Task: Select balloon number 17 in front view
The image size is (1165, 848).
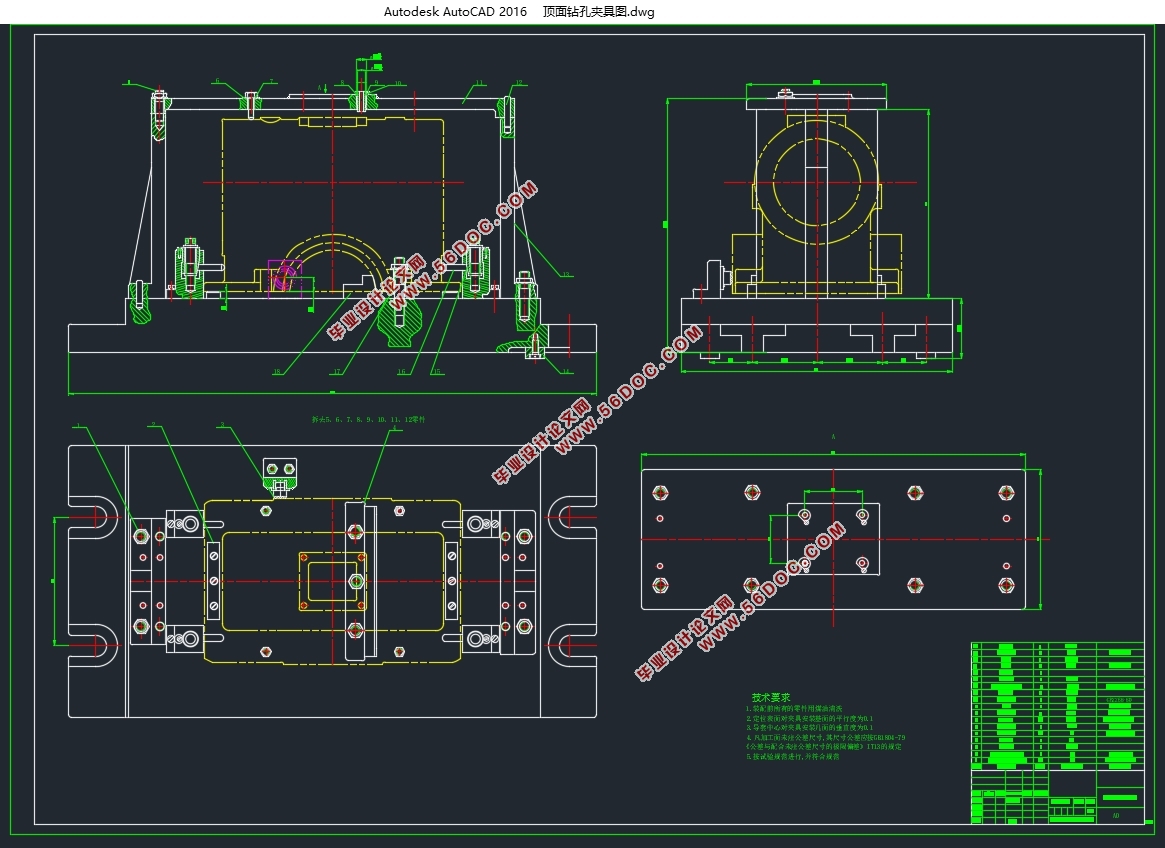Action: coord(337,372)
